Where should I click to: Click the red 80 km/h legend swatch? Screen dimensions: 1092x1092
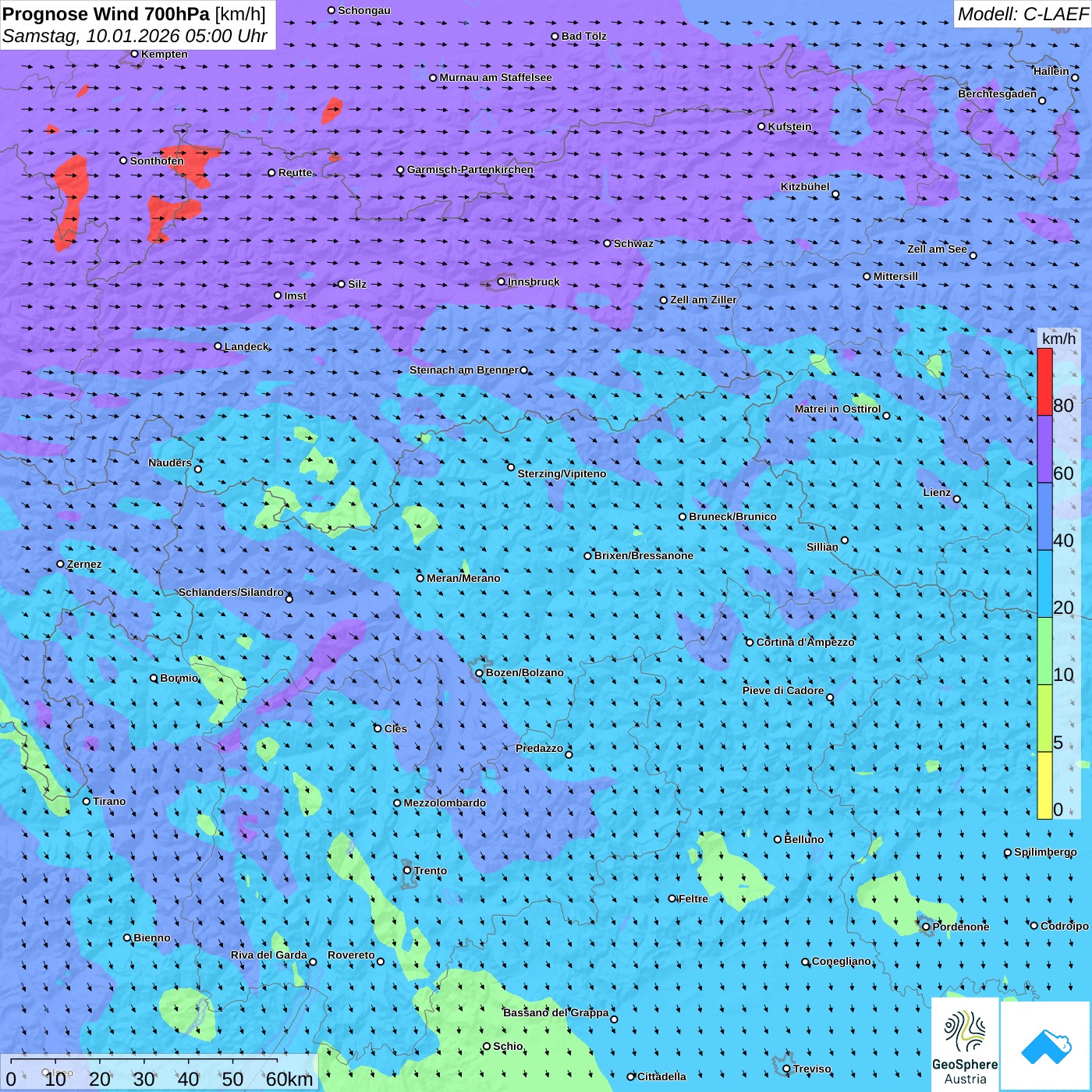pos(1044,382)
